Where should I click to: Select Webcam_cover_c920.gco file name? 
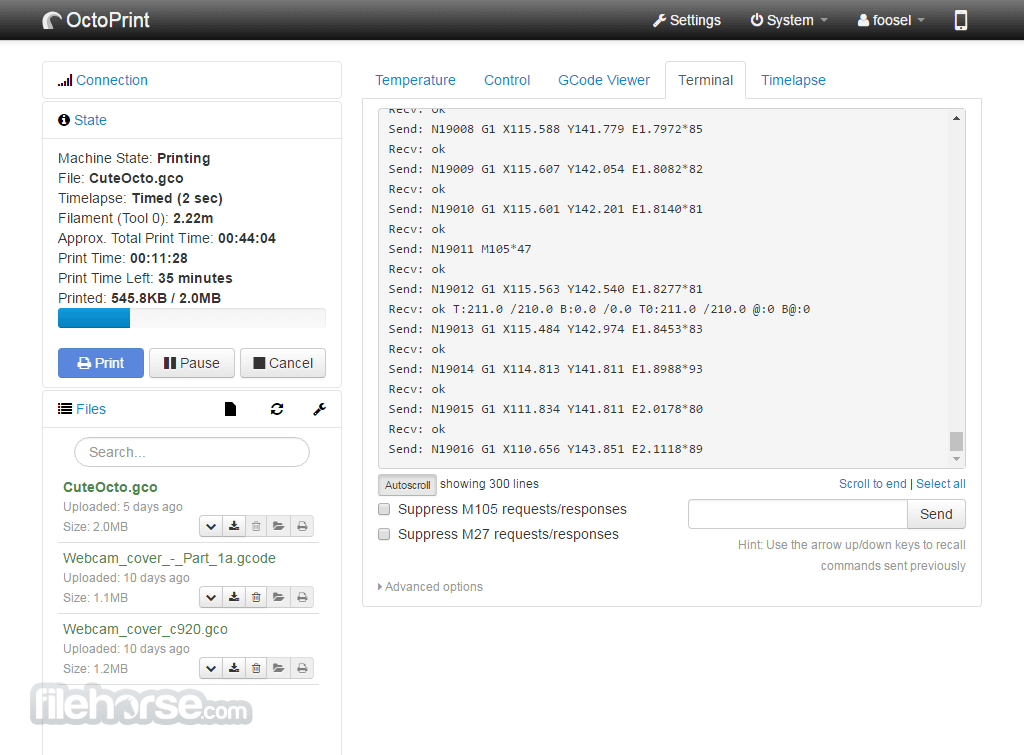[x=145, y=630]
